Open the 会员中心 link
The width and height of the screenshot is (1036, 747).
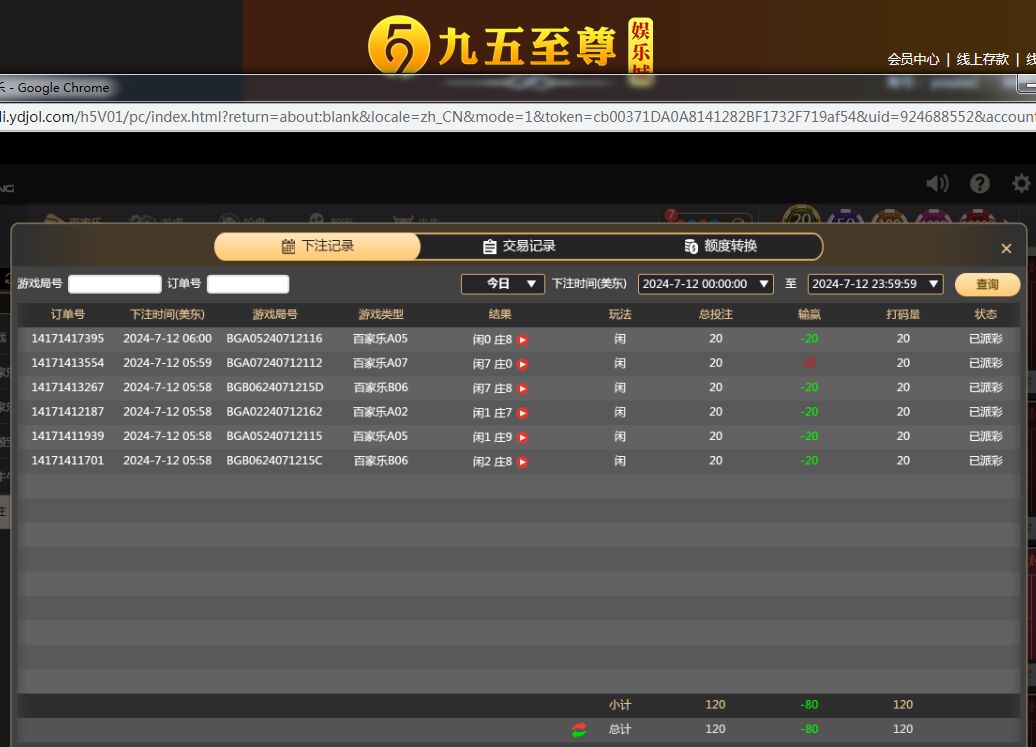[913, 59]
